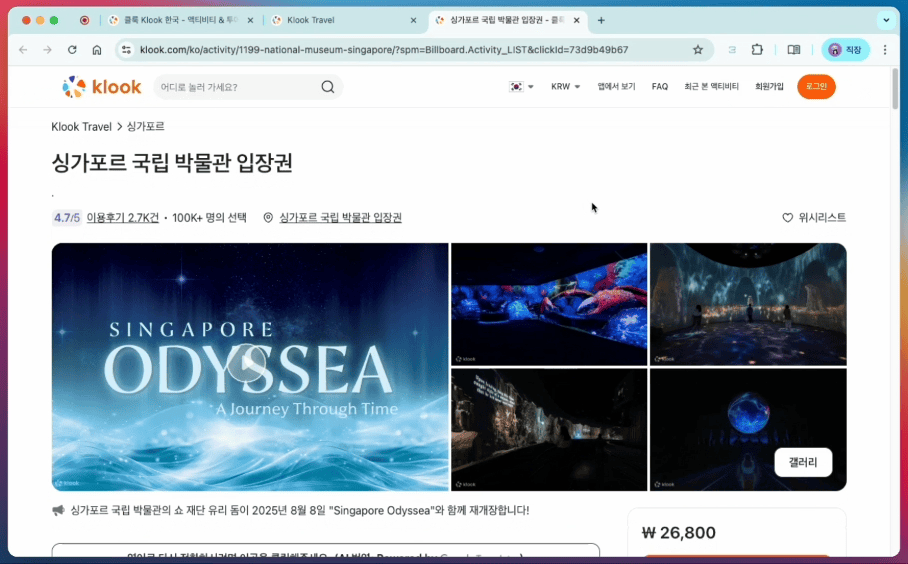This screenshot has width=908, height=564.
Task: View the red crab projection thumbnail
Action: pyautogui.click(x=549, y=305)
